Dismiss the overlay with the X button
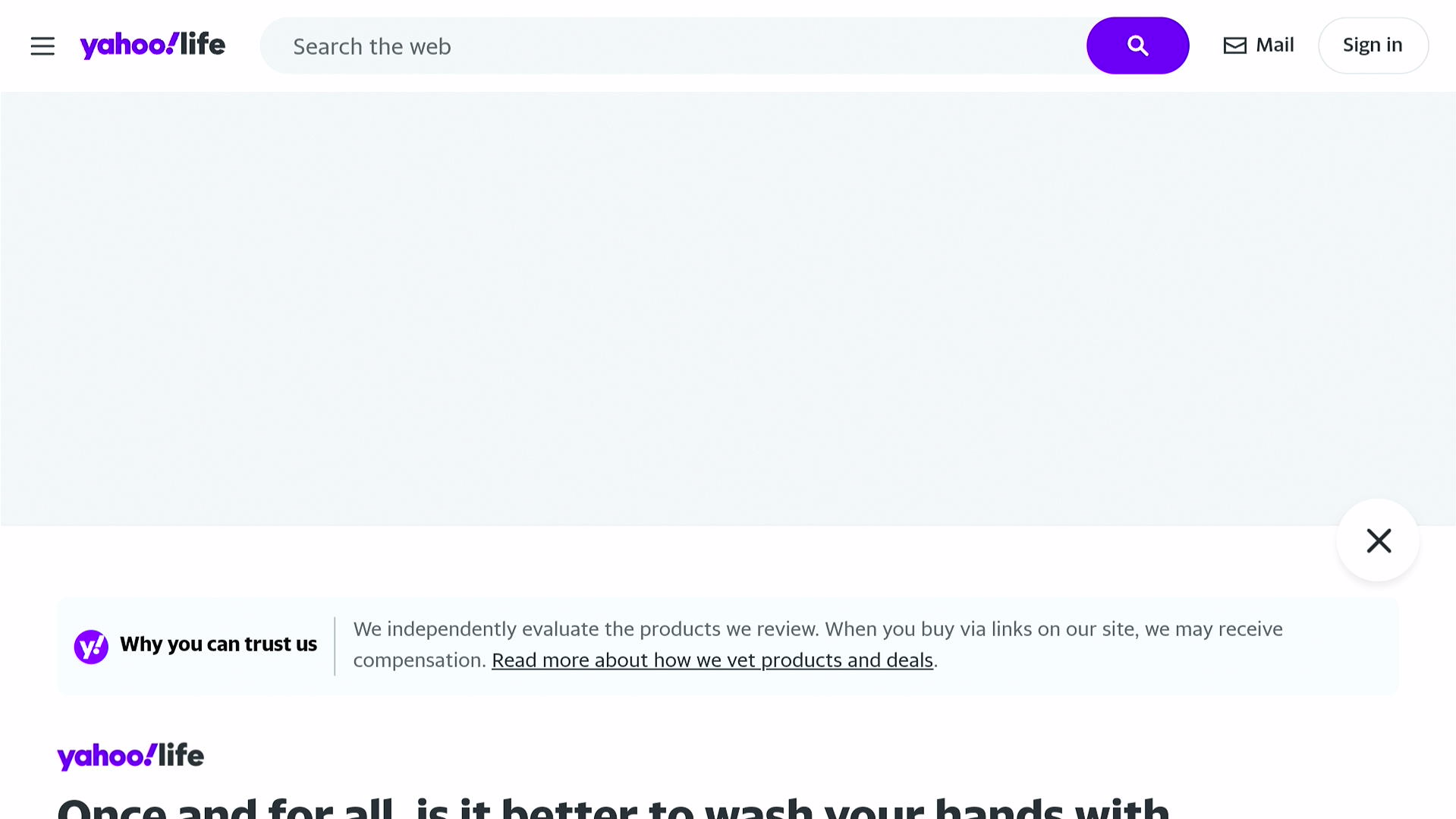The height and width of the screenshot is (819, 1456). 1378,540
